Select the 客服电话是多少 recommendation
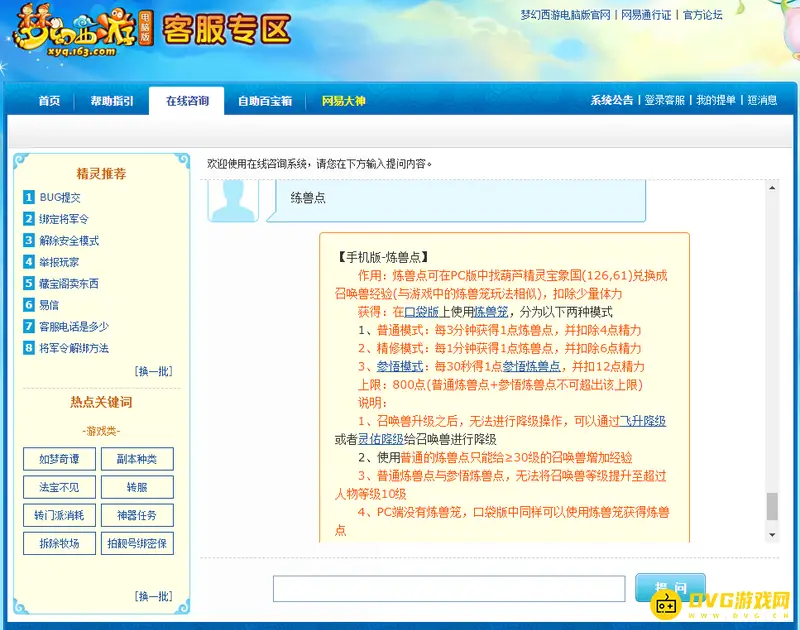This screenshot has width=800, height=630. (x=74, y=326)
